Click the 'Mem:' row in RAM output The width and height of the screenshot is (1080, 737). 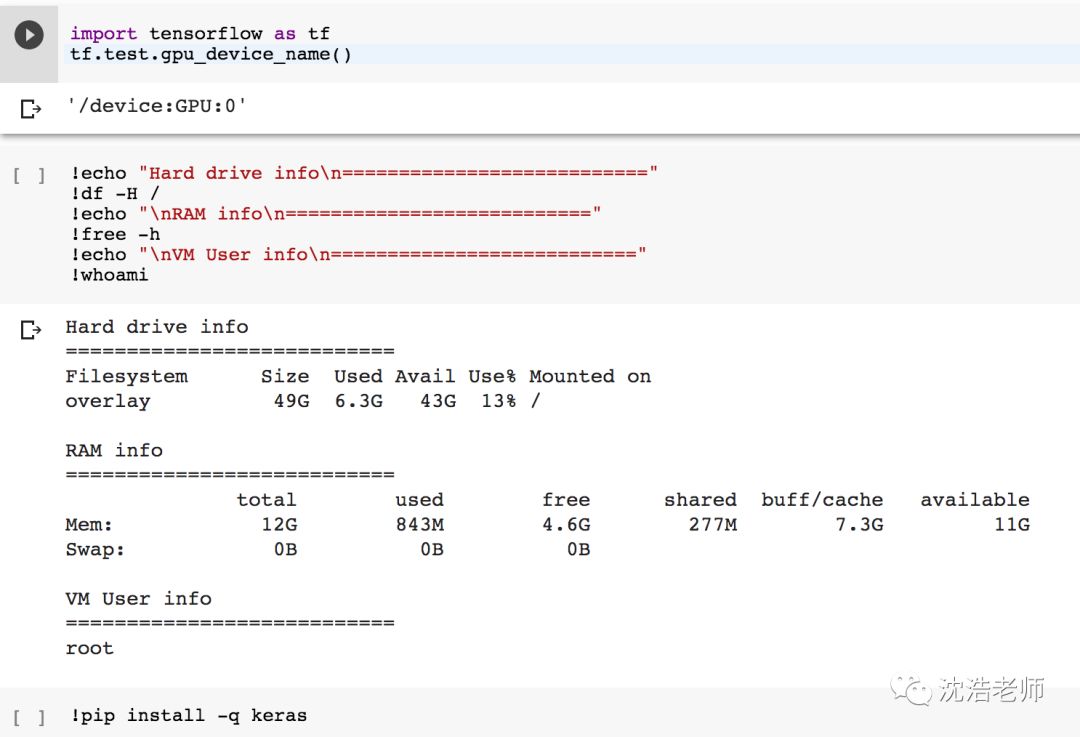(x=89, y=524)
